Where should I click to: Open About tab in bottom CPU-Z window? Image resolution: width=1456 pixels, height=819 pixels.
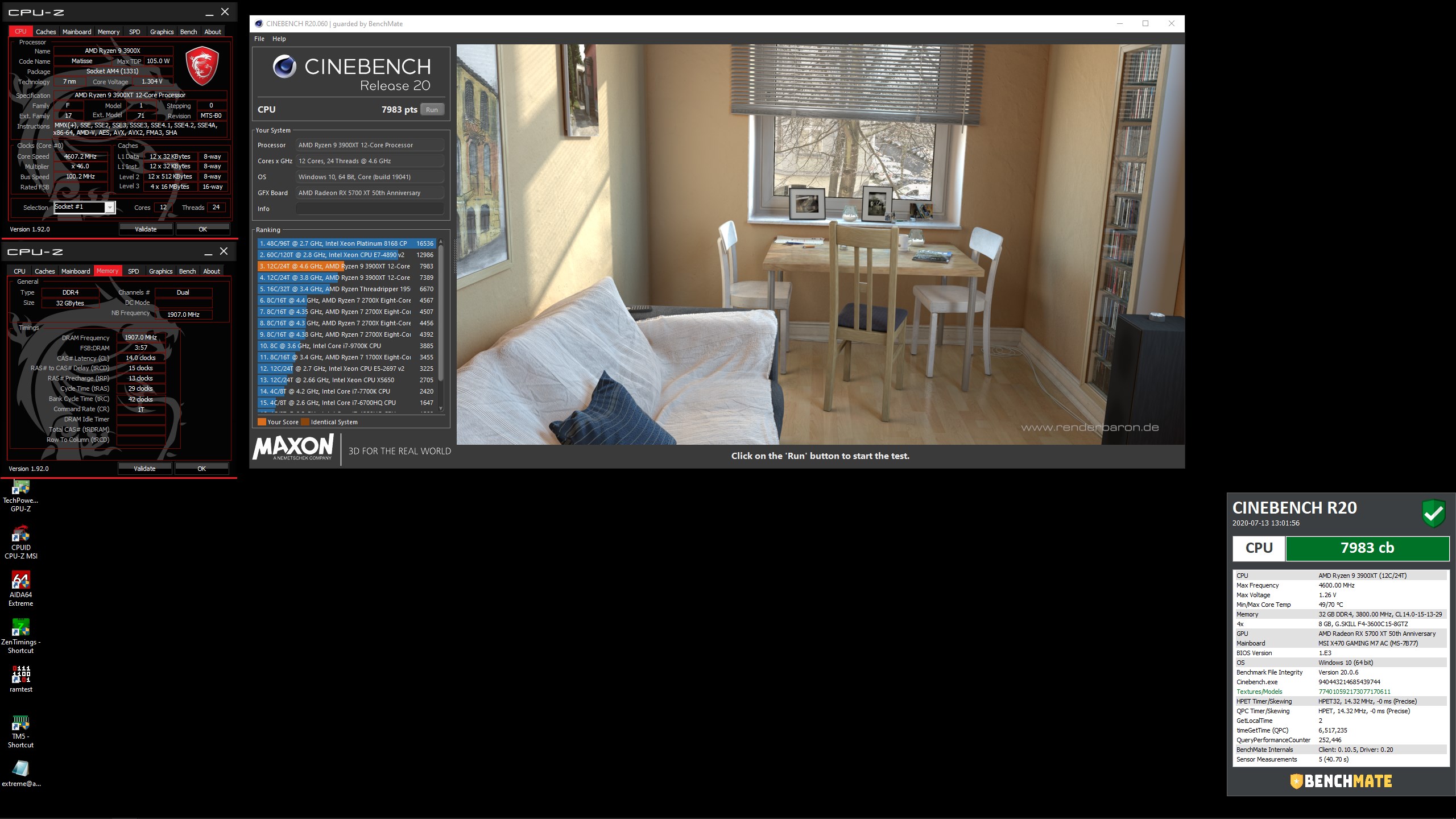(x=212, y=271)
